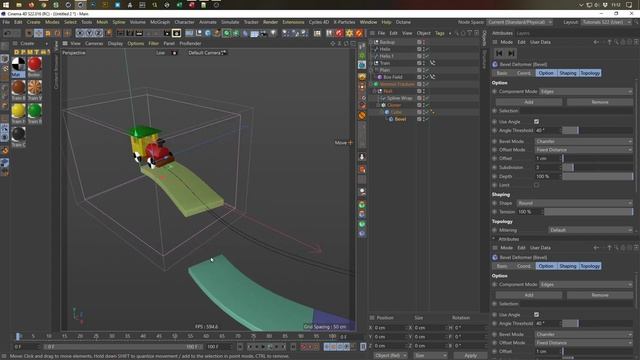Toggle Bevel object enable checkmark
The height and width of the screenshot is (360, 640).
(427, 119)
